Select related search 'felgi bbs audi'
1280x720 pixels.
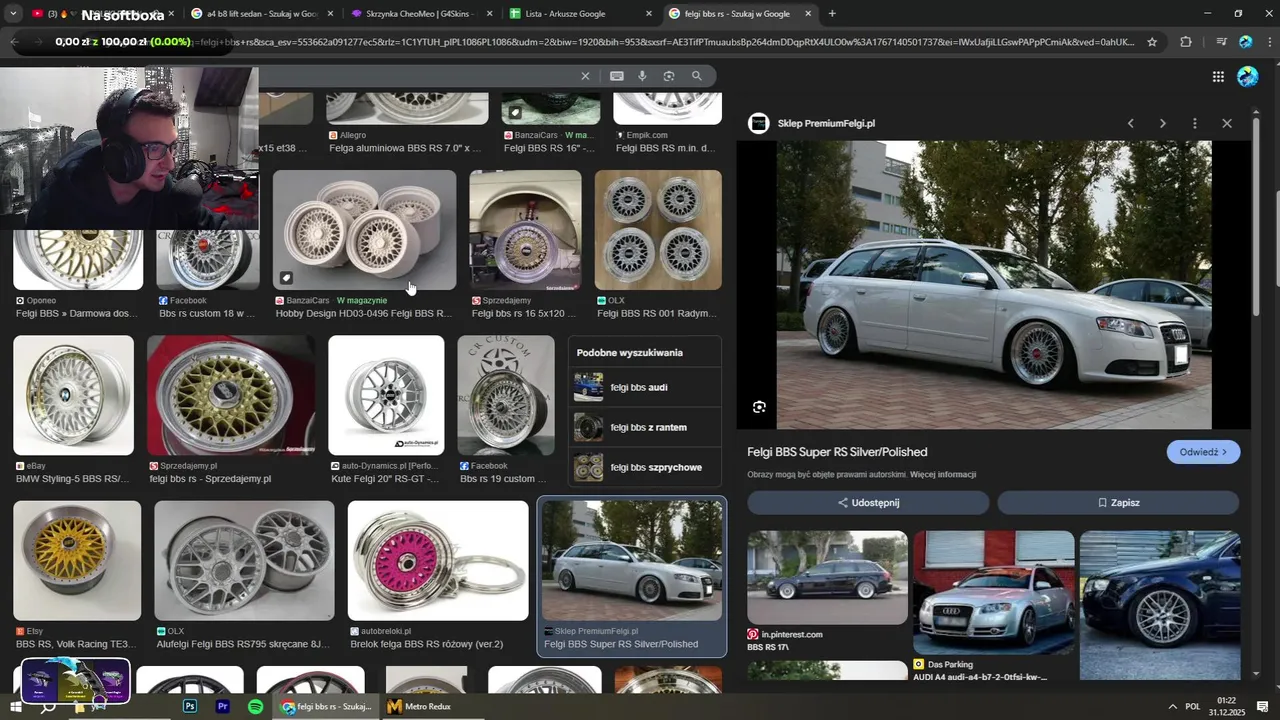(x=645, y=387)
